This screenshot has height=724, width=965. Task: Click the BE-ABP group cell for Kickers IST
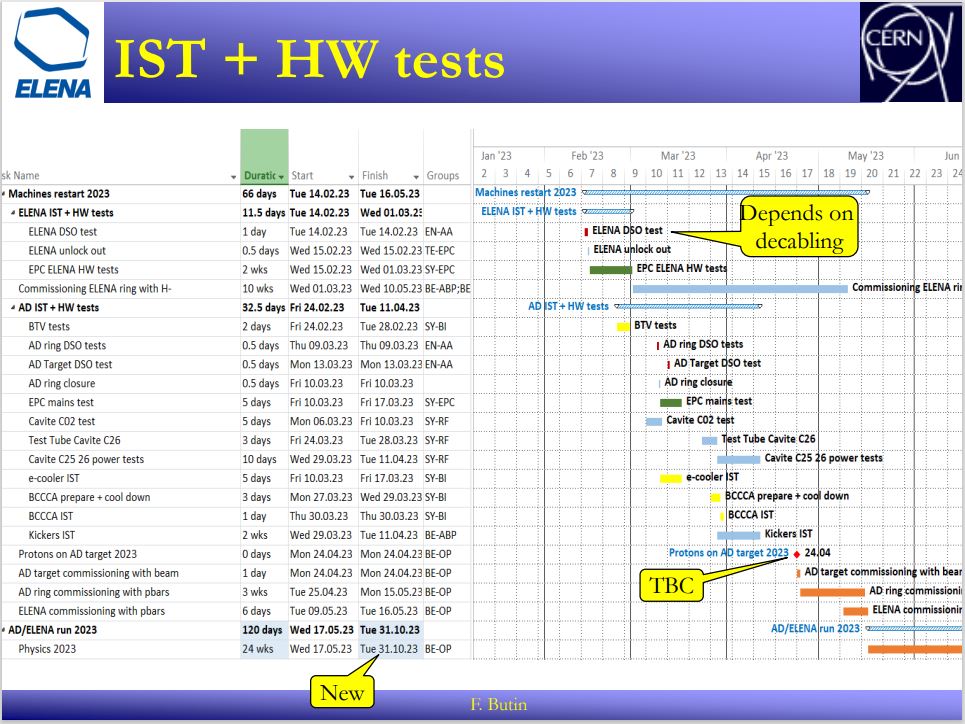click(x=447, y=536)
